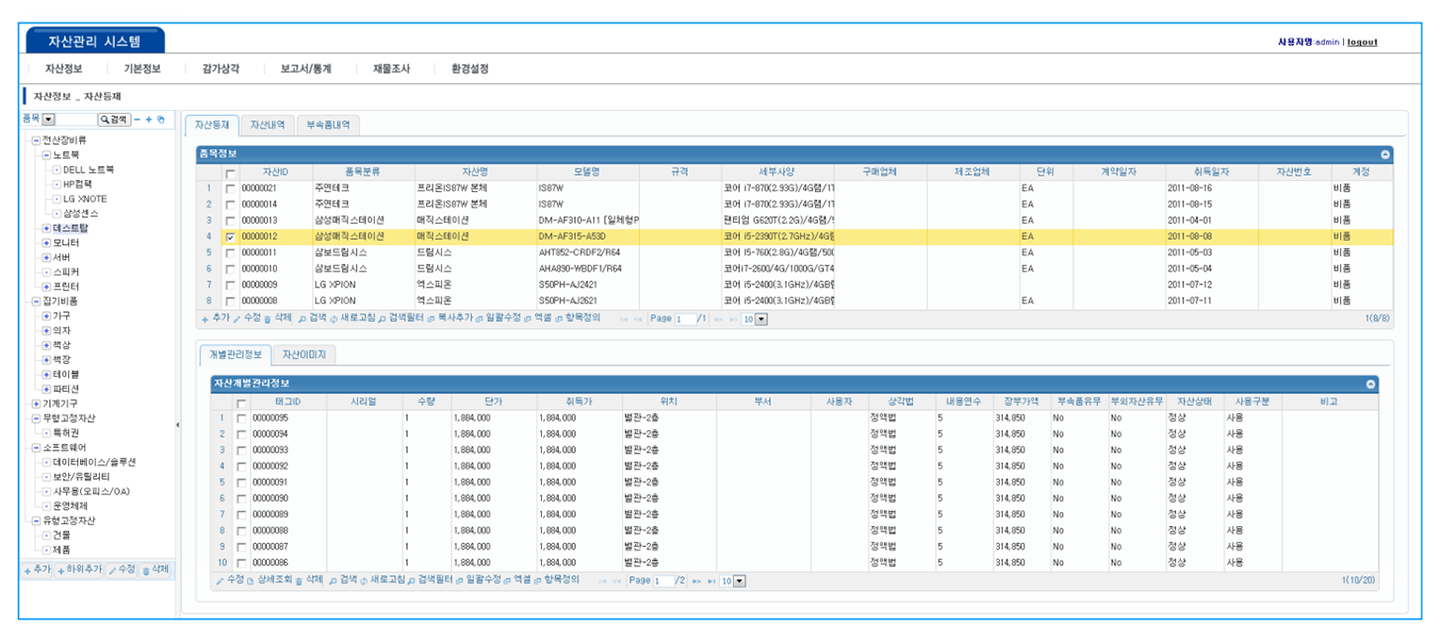Open rows-per-page dropdown in 품목정보 pager
This screenshot has width=1440, height=638.
coord(761,319)
